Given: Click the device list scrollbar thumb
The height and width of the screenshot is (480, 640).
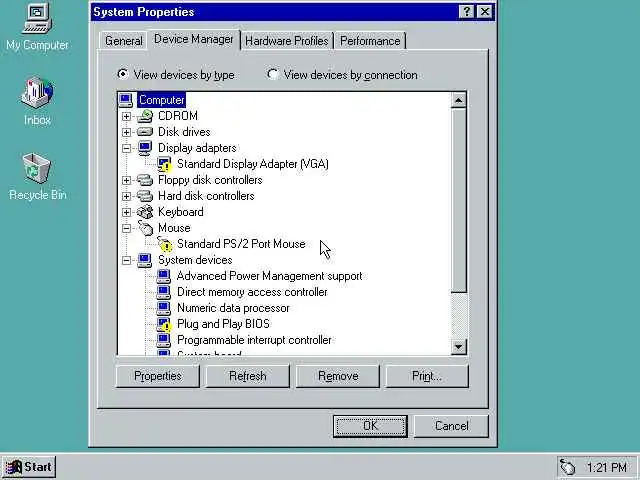Looking at the screenshot, I should click(459, 200).
